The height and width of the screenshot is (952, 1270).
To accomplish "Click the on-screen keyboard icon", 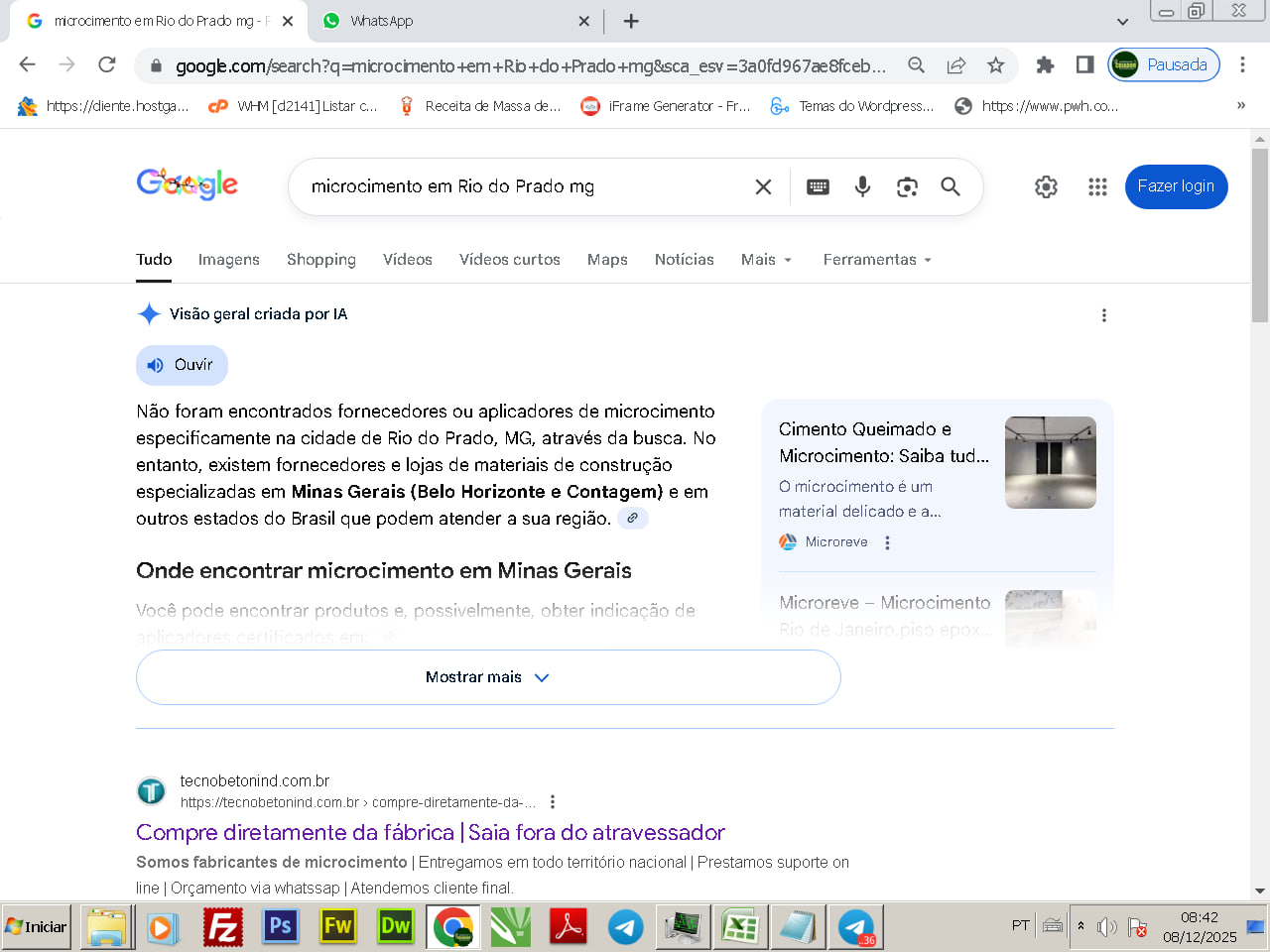I will pos(818,186).
